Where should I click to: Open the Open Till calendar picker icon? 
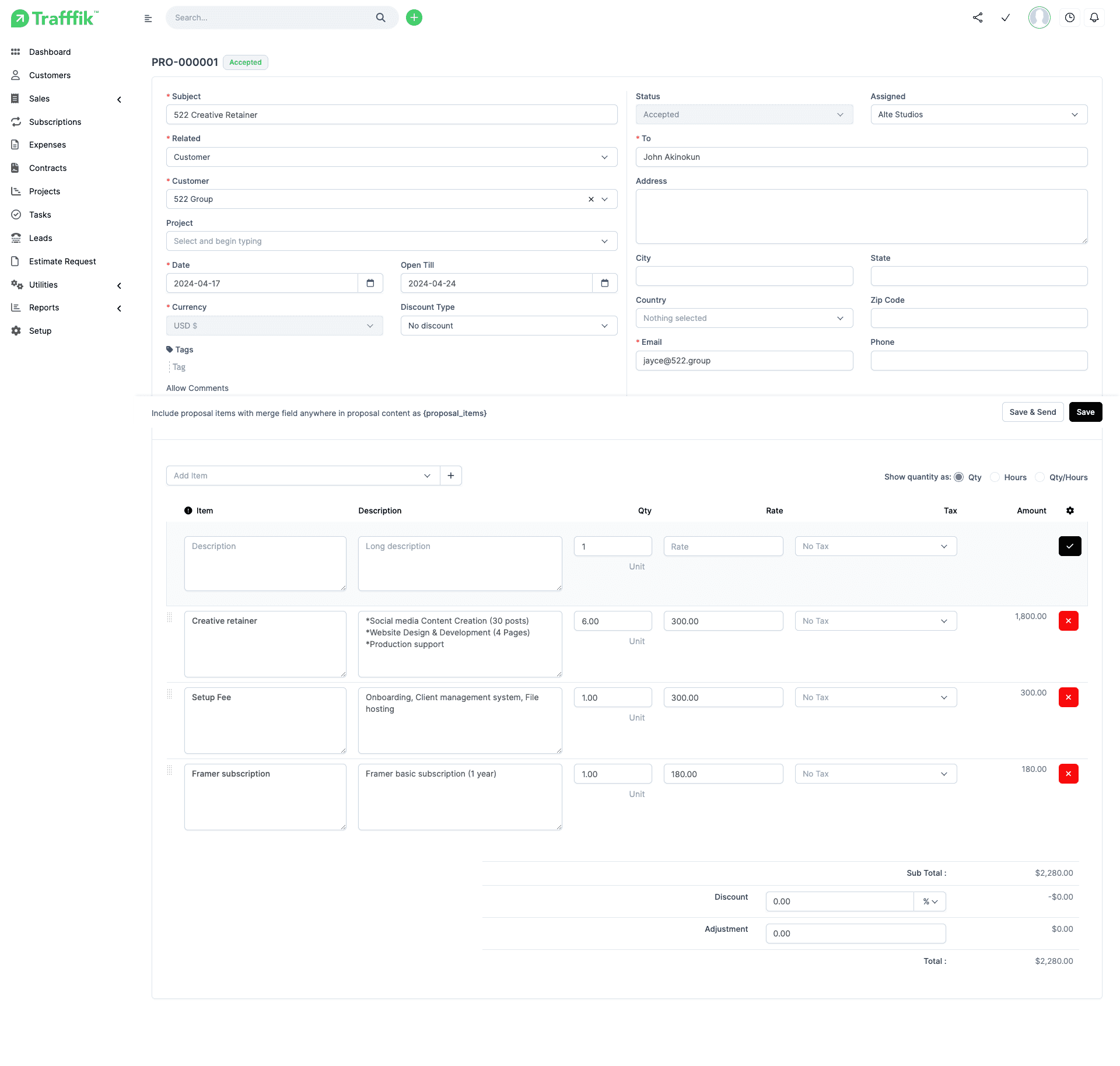(x=605, y=283)
